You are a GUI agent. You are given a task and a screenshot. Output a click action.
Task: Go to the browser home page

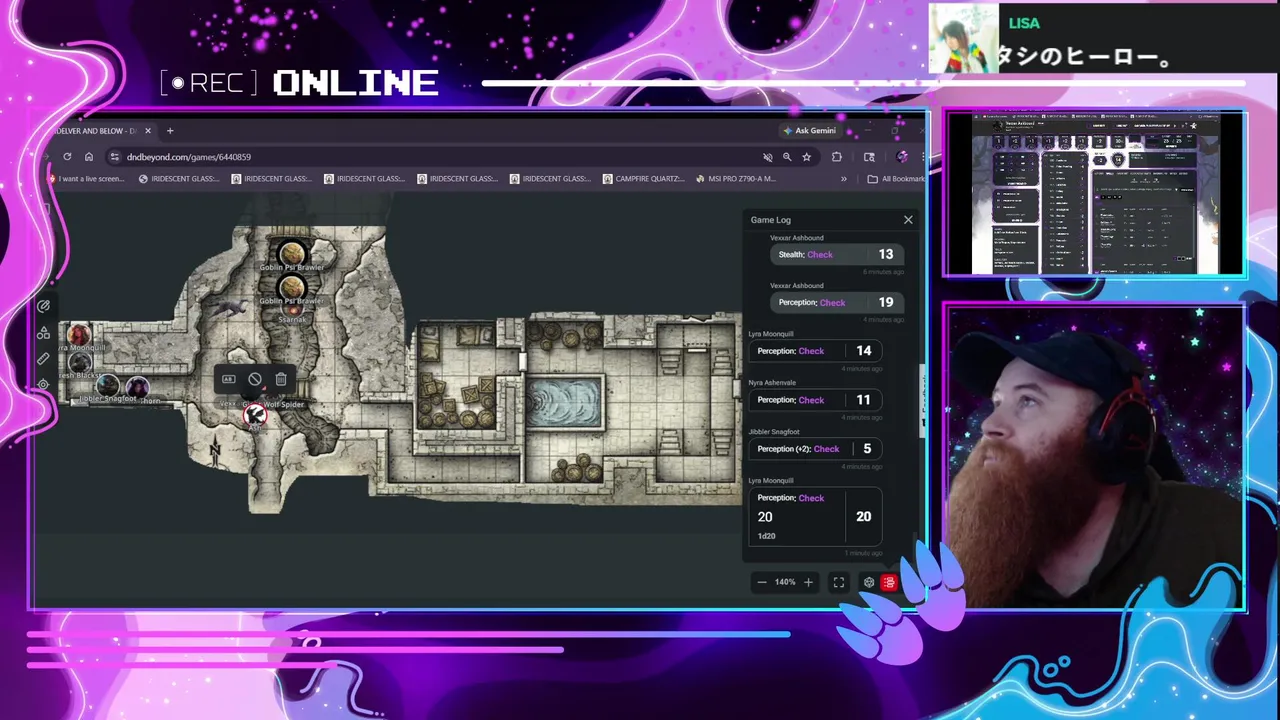pyautogui.click(x=89, y=157)
